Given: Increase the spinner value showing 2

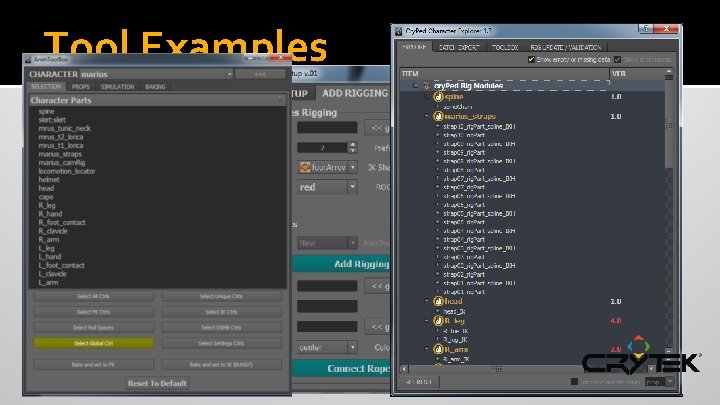Looking at the screenshot, I should (352, 145).
